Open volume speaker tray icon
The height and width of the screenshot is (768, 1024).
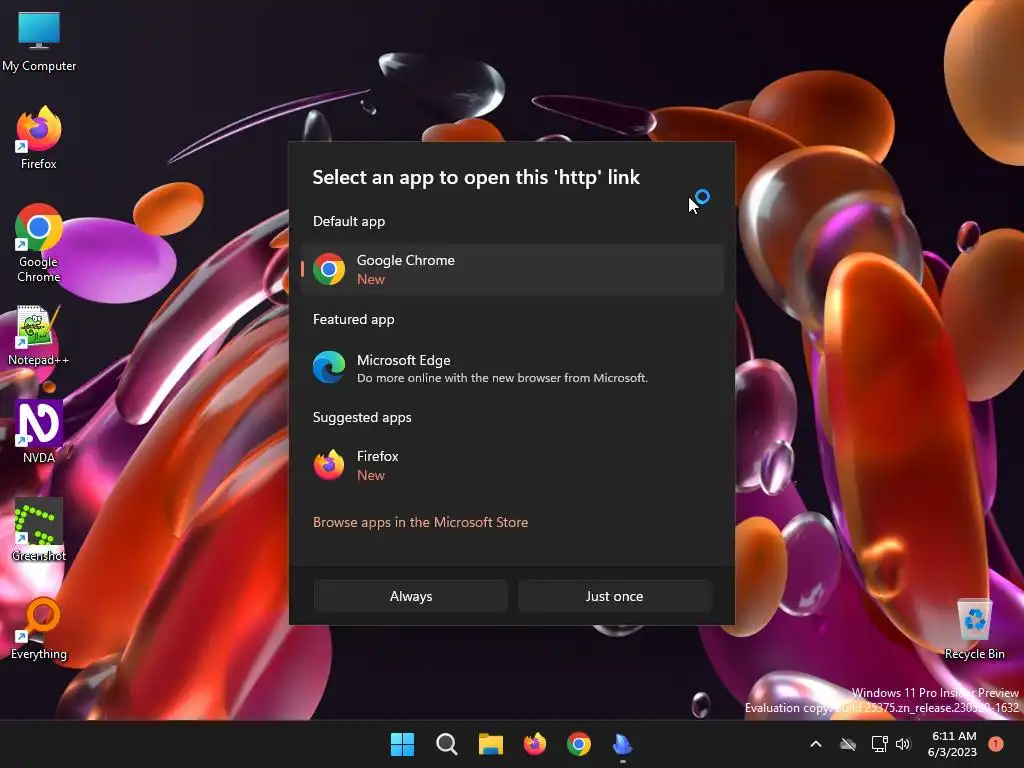903,744
